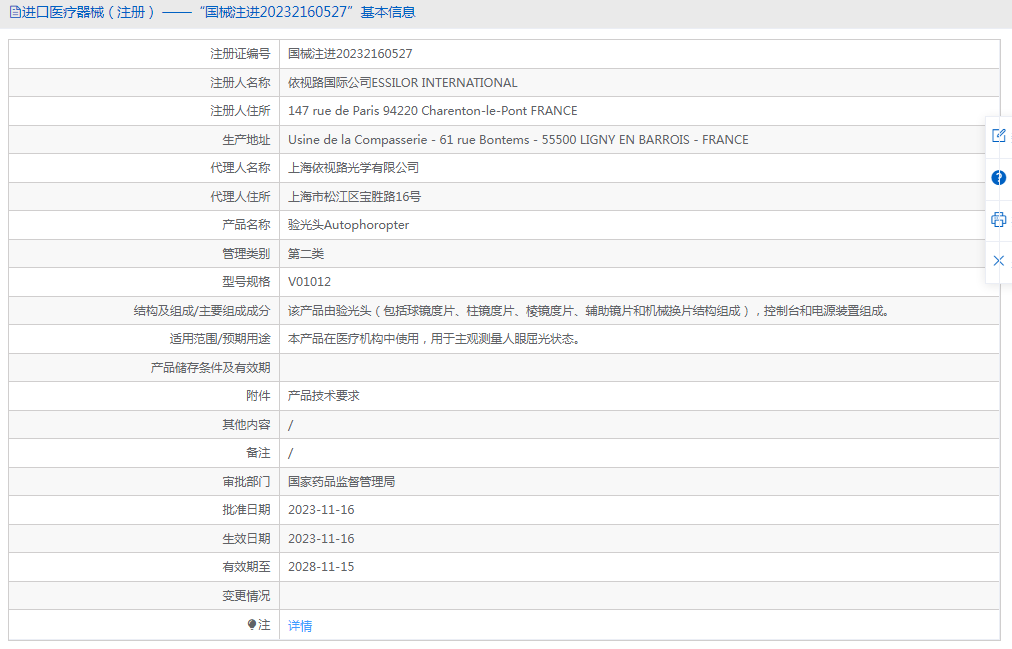The height and width of the screenshot is (649, 1012).
Task: Click the 管理类别 label
Action: point(246,254)
